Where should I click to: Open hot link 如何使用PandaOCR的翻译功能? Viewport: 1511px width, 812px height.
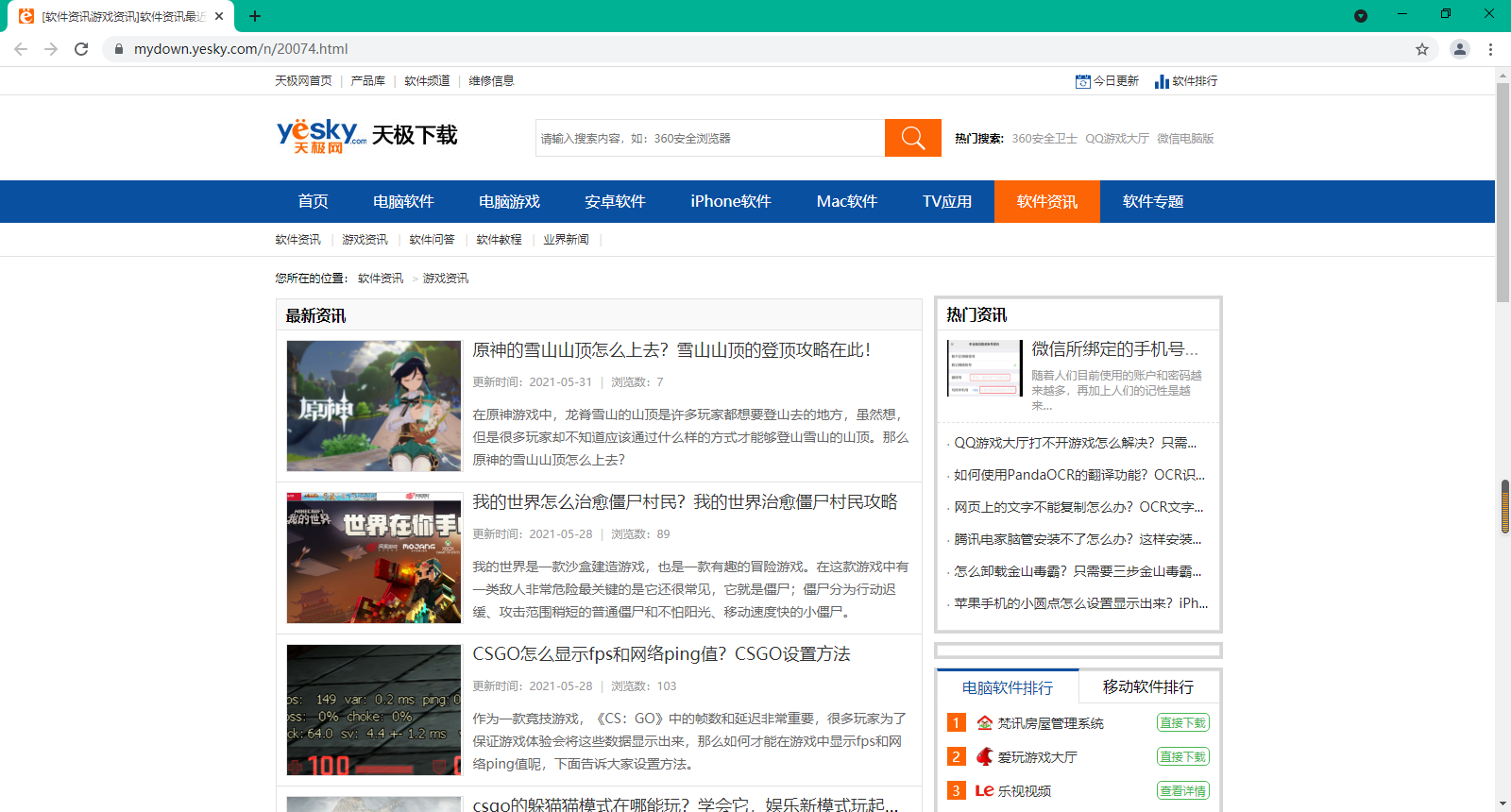tap(1079, 475)
